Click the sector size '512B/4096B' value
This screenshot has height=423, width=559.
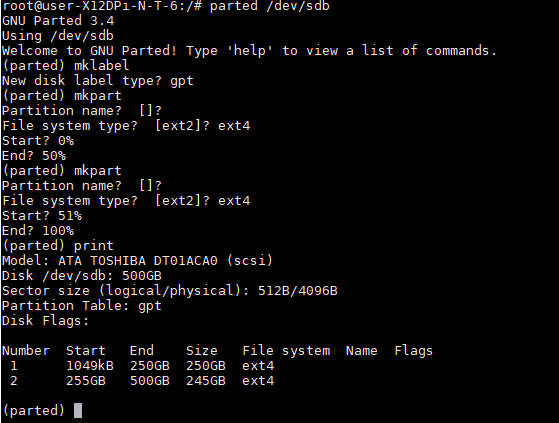coord(298,291)
